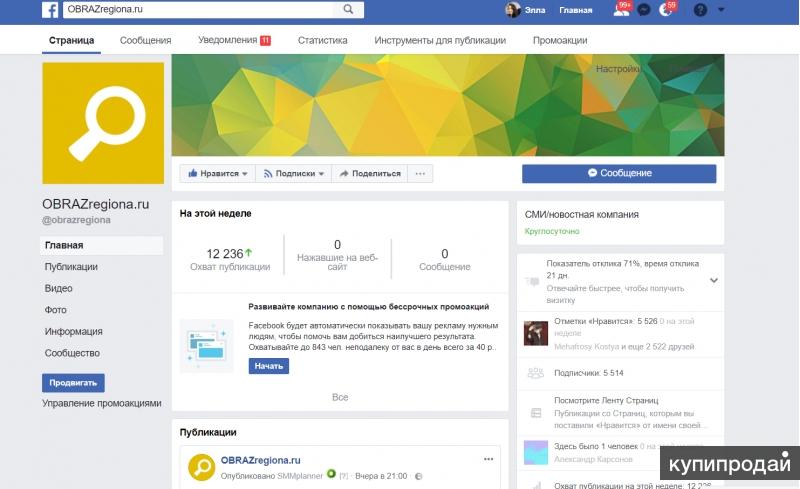
Task: Click the 12 236 Охват публикации stat
Action: [x=230, y=259]
